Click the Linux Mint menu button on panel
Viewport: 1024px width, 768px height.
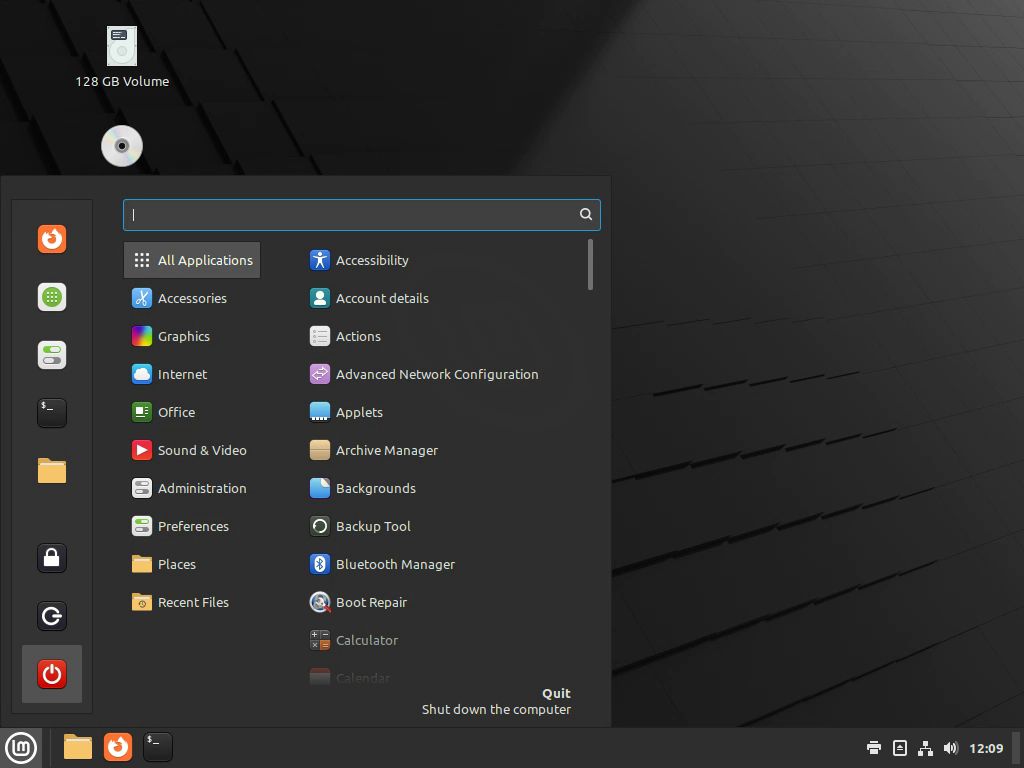[x=21, y=747]
